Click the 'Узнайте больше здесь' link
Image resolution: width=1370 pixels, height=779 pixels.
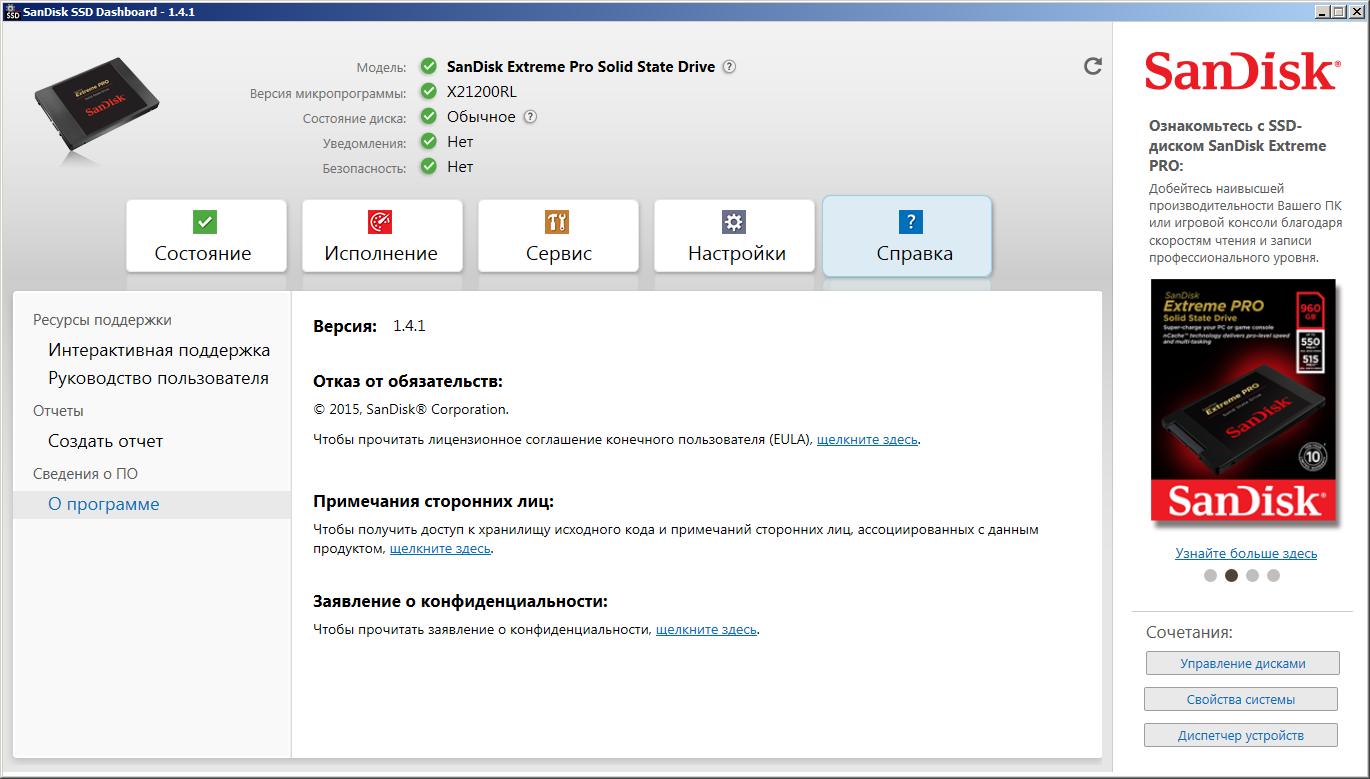coord(1246,553)
